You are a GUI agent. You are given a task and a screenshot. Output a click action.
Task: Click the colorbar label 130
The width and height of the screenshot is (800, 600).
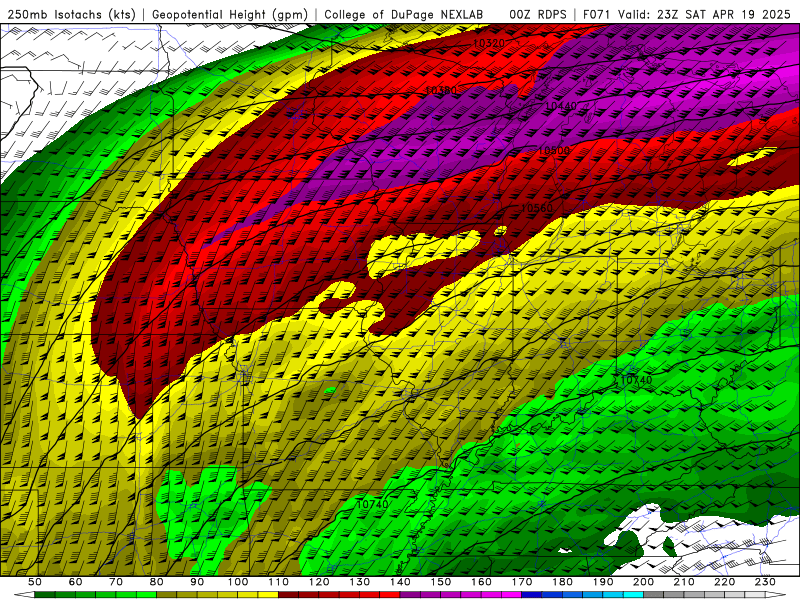click(x=360, y=582)
